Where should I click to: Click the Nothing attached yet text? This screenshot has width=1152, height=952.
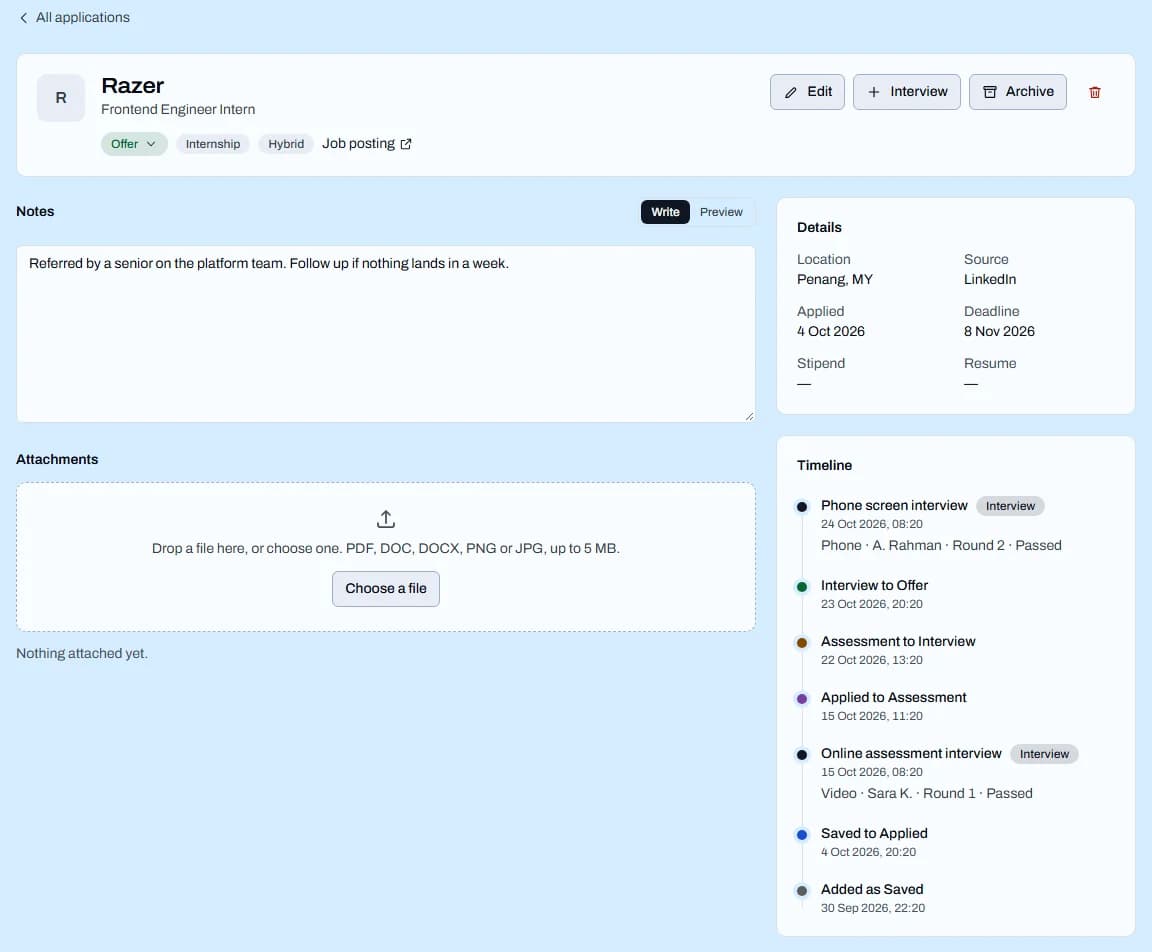82,653
